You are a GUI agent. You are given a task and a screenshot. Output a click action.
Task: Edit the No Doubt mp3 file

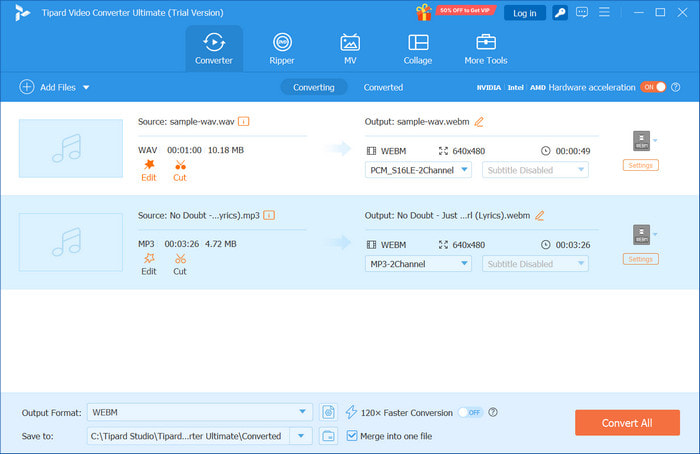pos(149,265)
